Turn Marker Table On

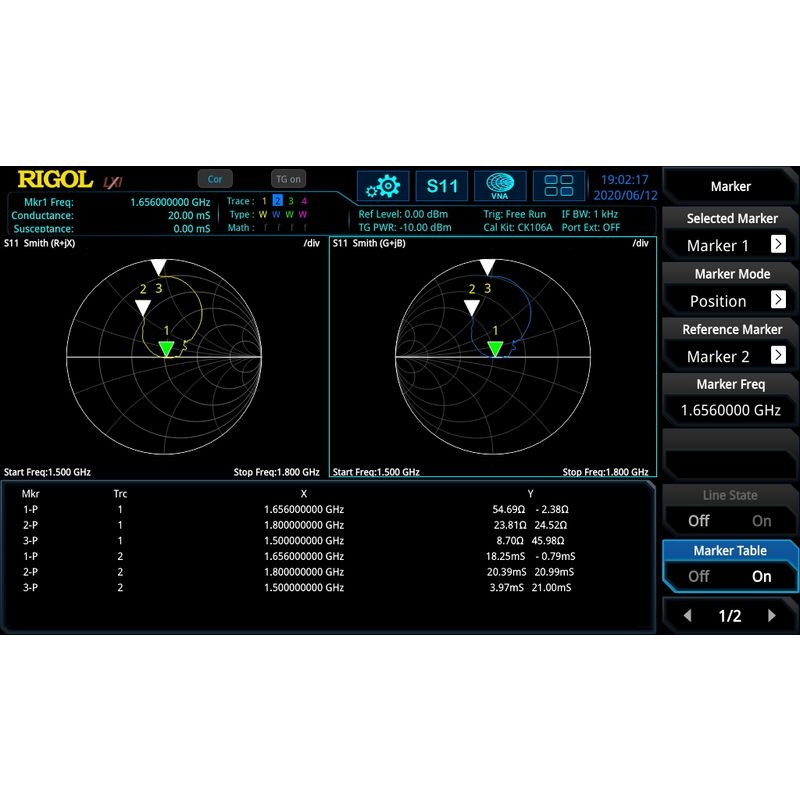coord(761,576)
